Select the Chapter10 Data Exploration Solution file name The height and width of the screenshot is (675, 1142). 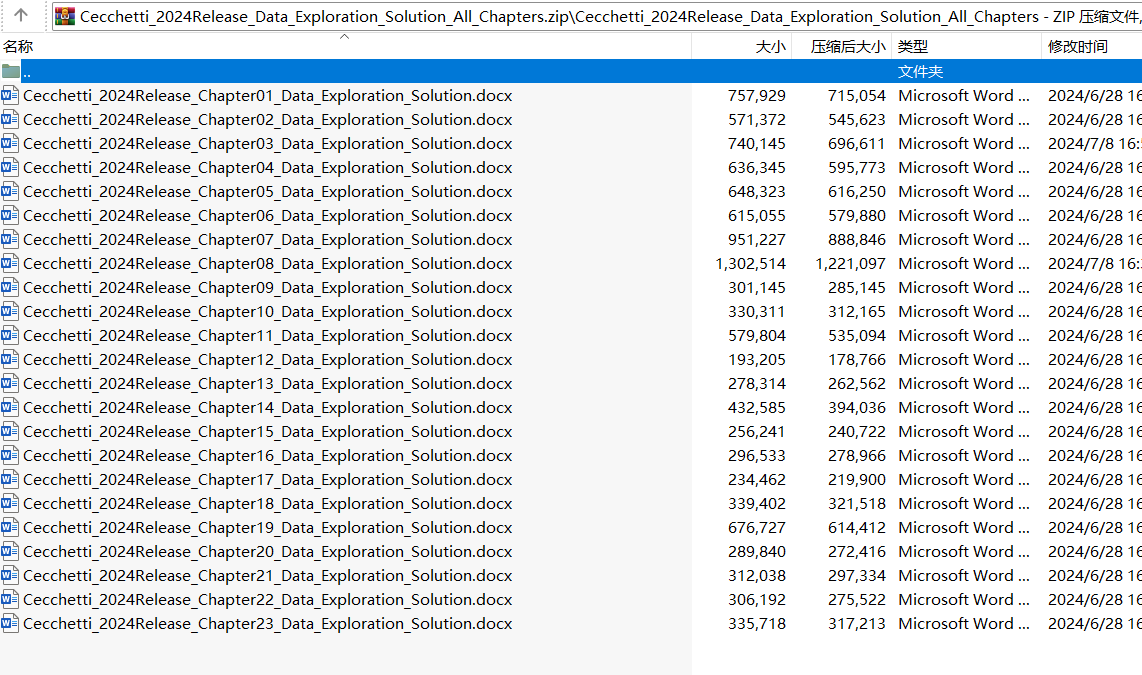pos(267,312)
